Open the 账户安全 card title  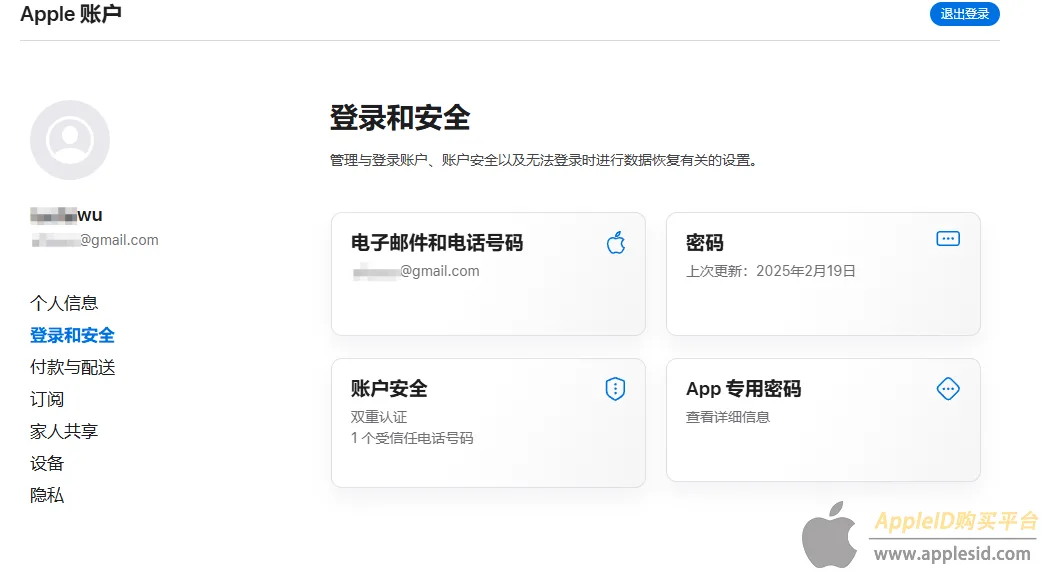389,389
